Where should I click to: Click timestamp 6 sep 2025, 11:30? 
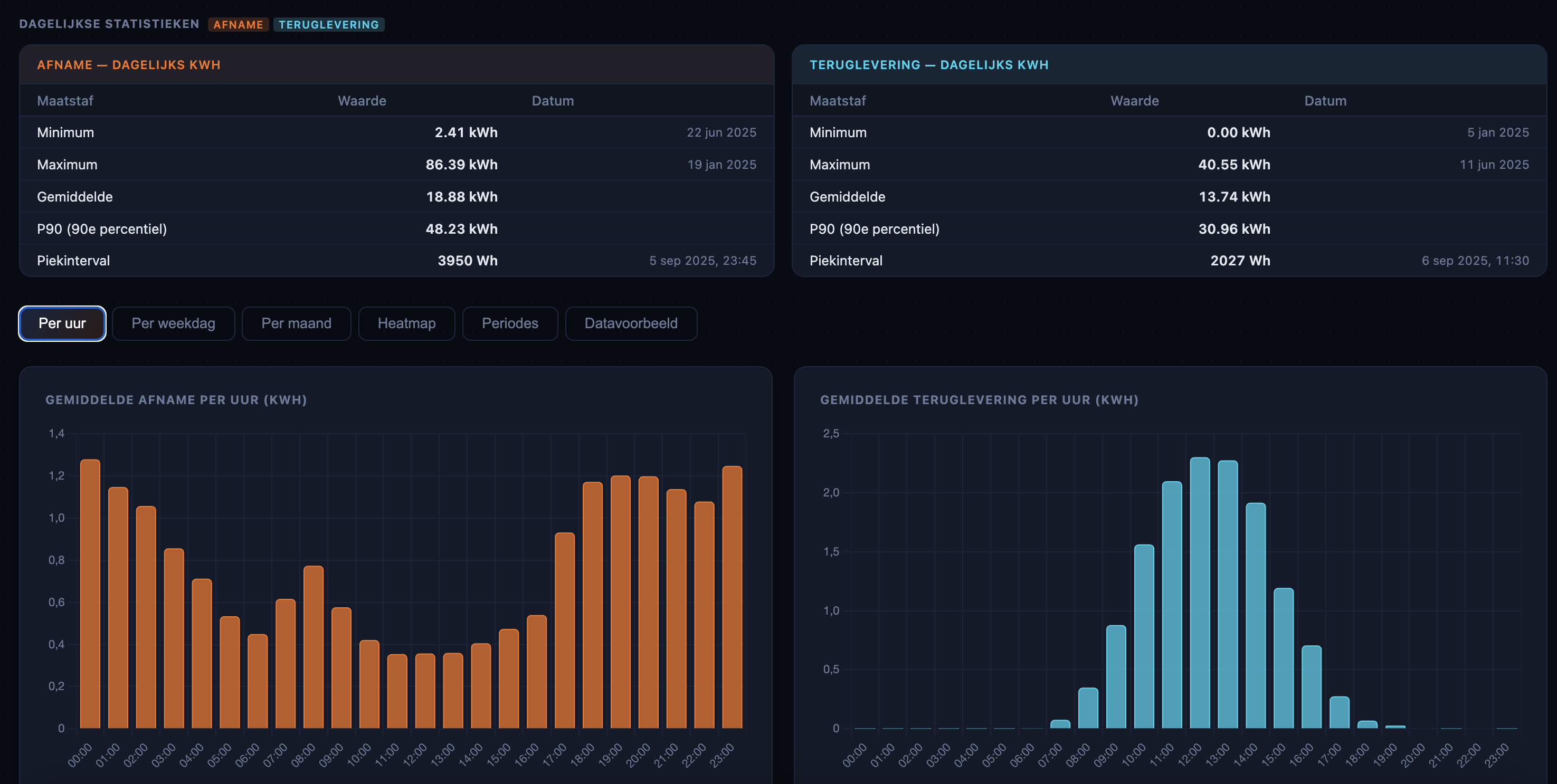tap(1475, 261)
